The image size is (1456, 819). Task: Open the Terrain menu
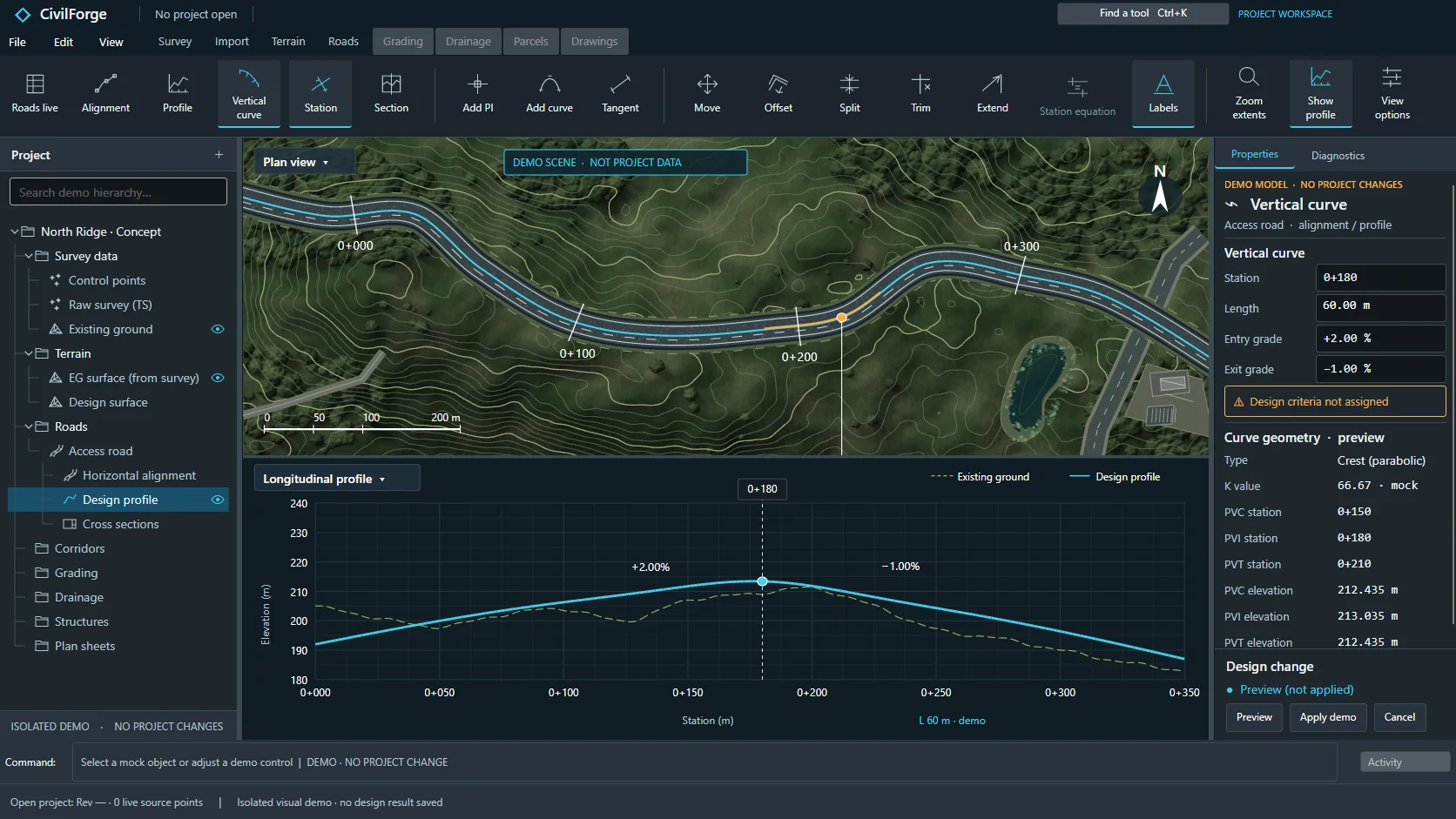pos(288,41)
